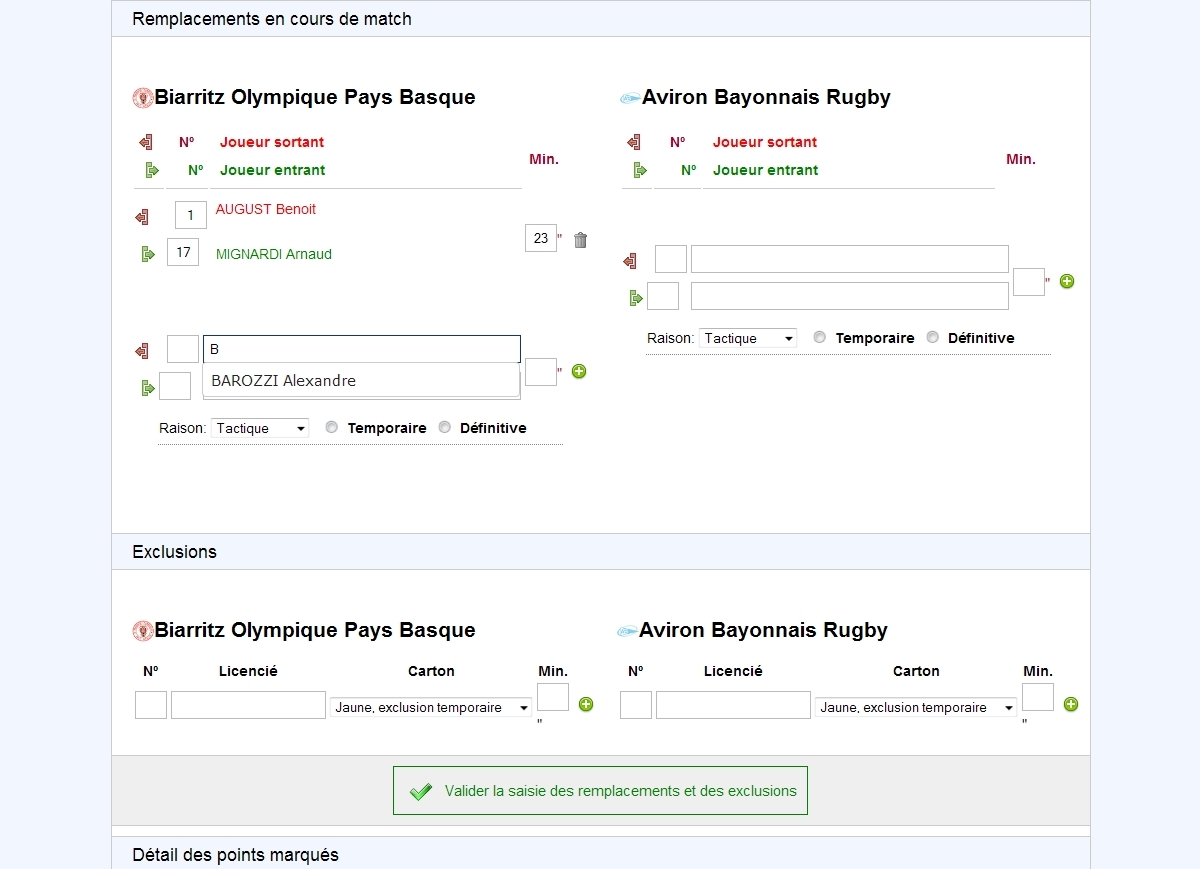Open Raison dropdown for Biarritz replacement
1200x869 pixels.
[x=260, y=428]
